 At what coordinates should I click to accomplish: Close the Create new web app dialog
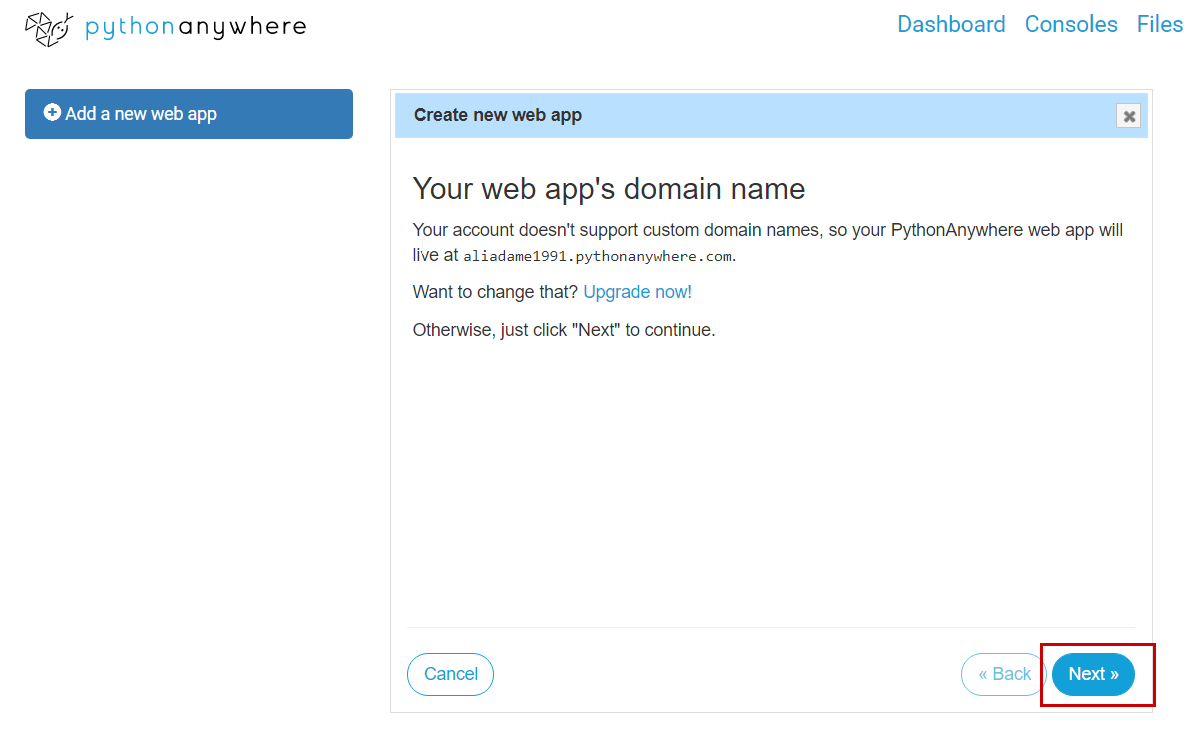pyautogui.click(x=1128, y=116)
